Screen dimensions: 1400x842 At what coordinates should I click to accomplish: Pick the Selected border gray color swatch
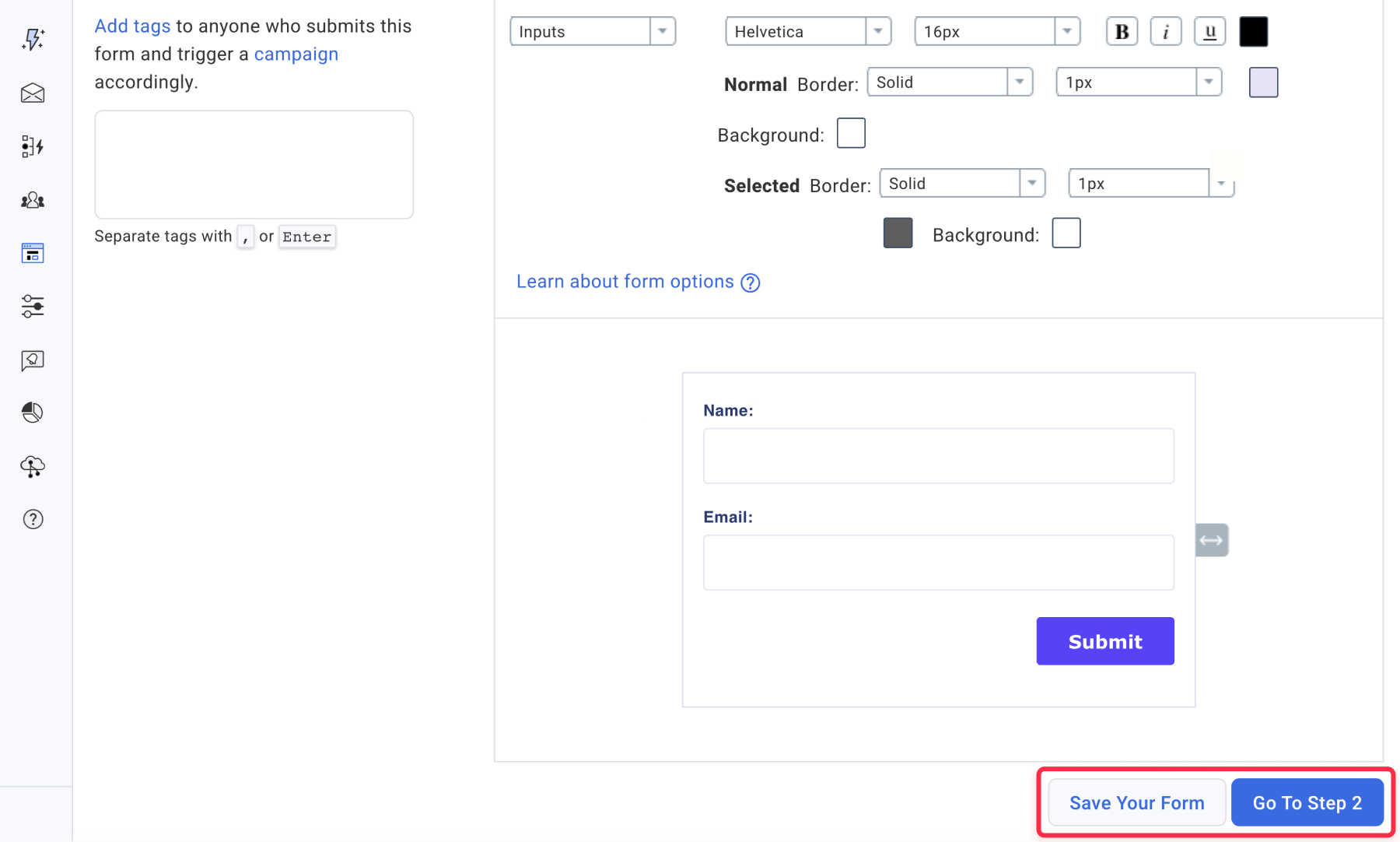tap(898, 233)
